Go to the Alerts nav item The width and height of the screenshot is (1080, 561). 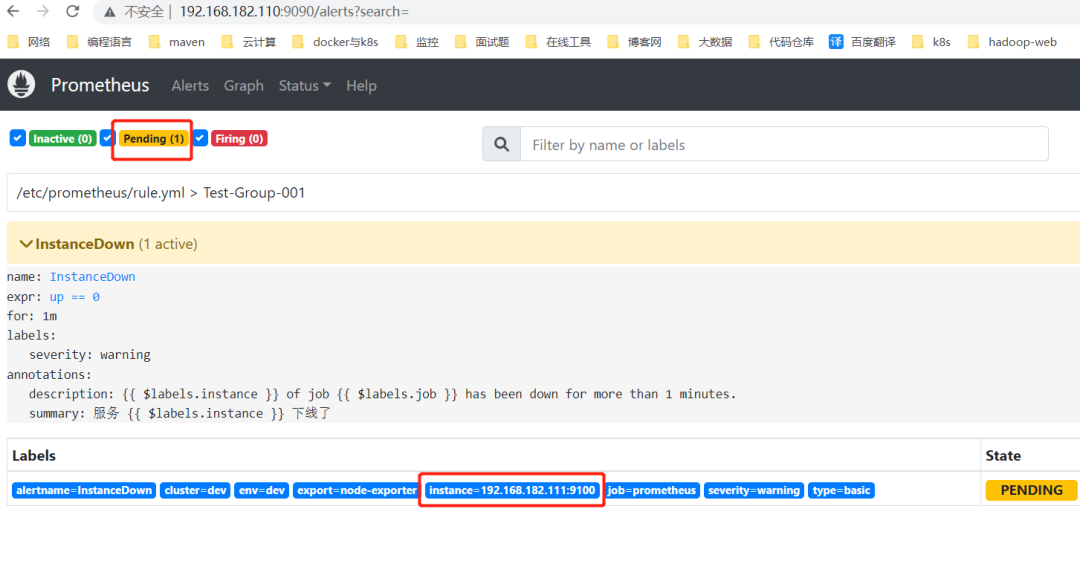pos(190,85)
